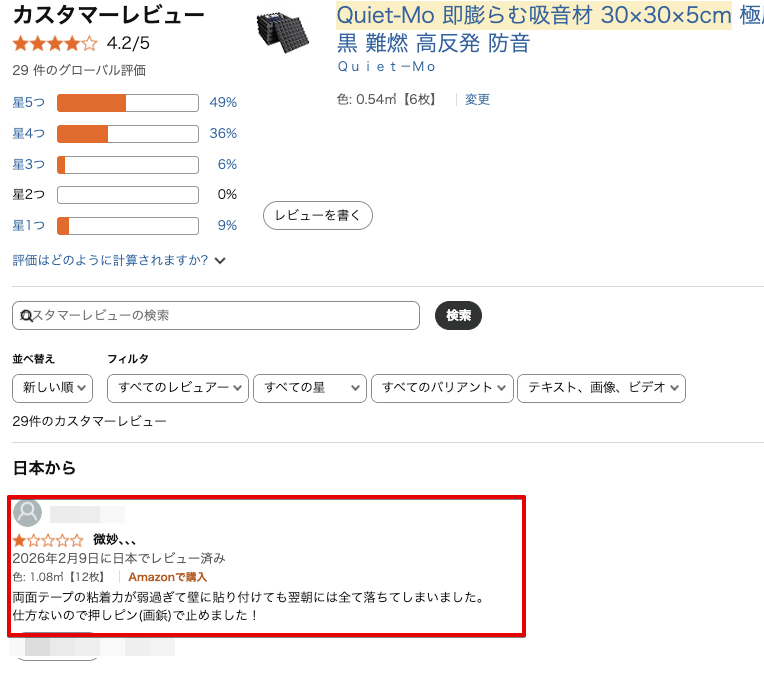Viewport: 764px width, 681px height.
Task: Click the three-star rating bar
Action: [128, 165]
